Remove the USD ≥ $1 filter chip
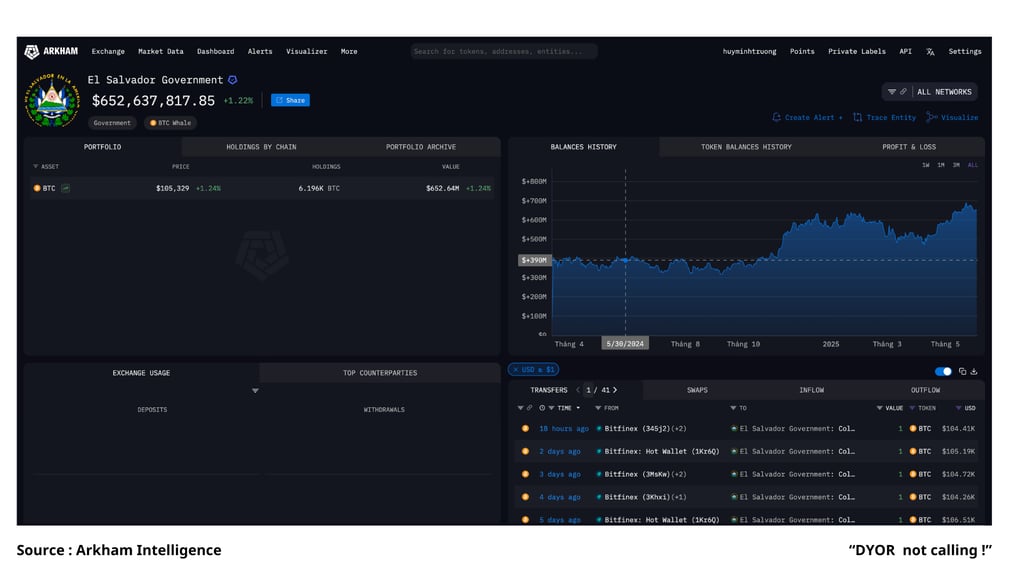Screen dimensions: 1024x563 (515, 370)
